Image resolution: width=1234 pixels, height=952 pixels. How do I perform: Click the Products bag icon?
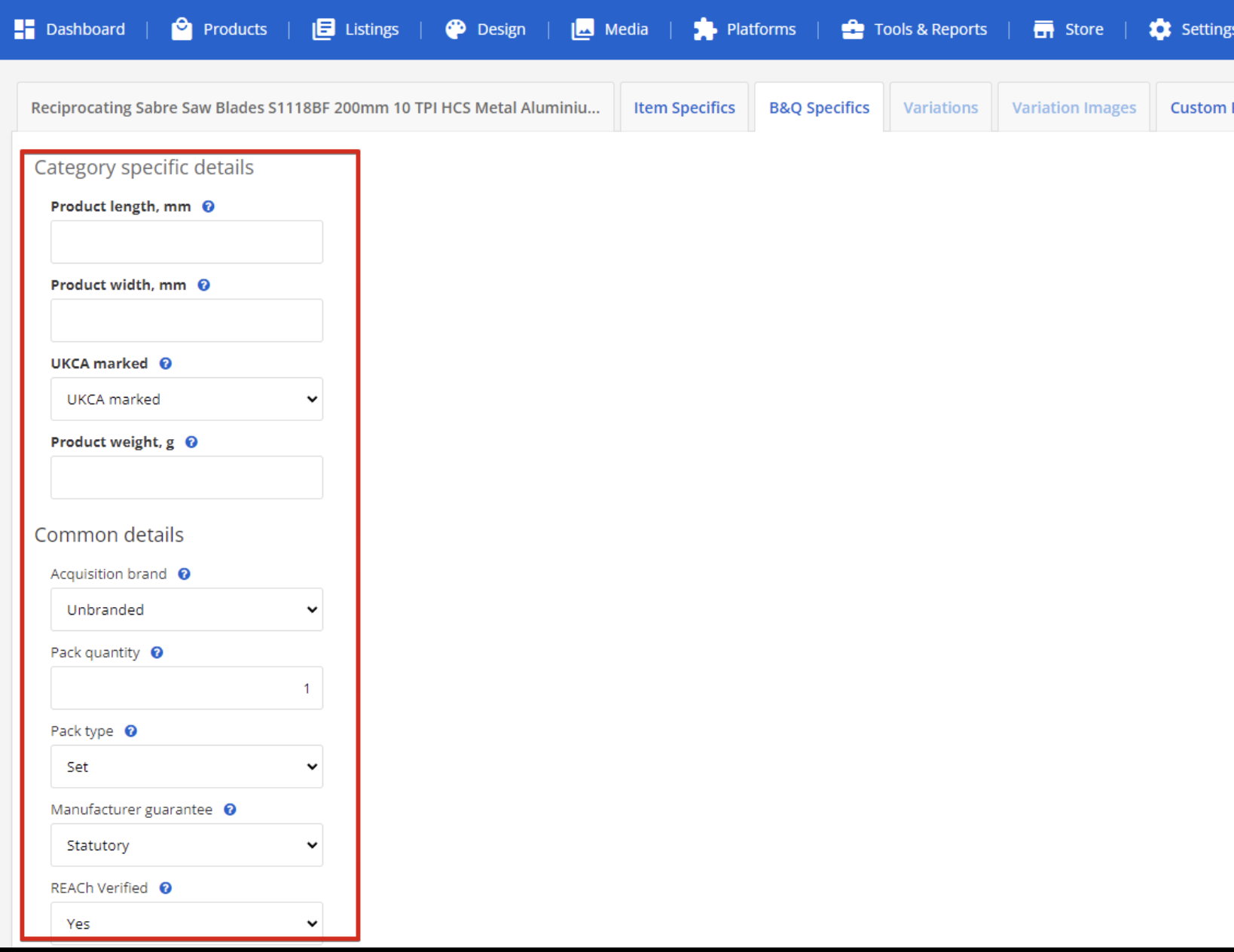tap(182, 29)
